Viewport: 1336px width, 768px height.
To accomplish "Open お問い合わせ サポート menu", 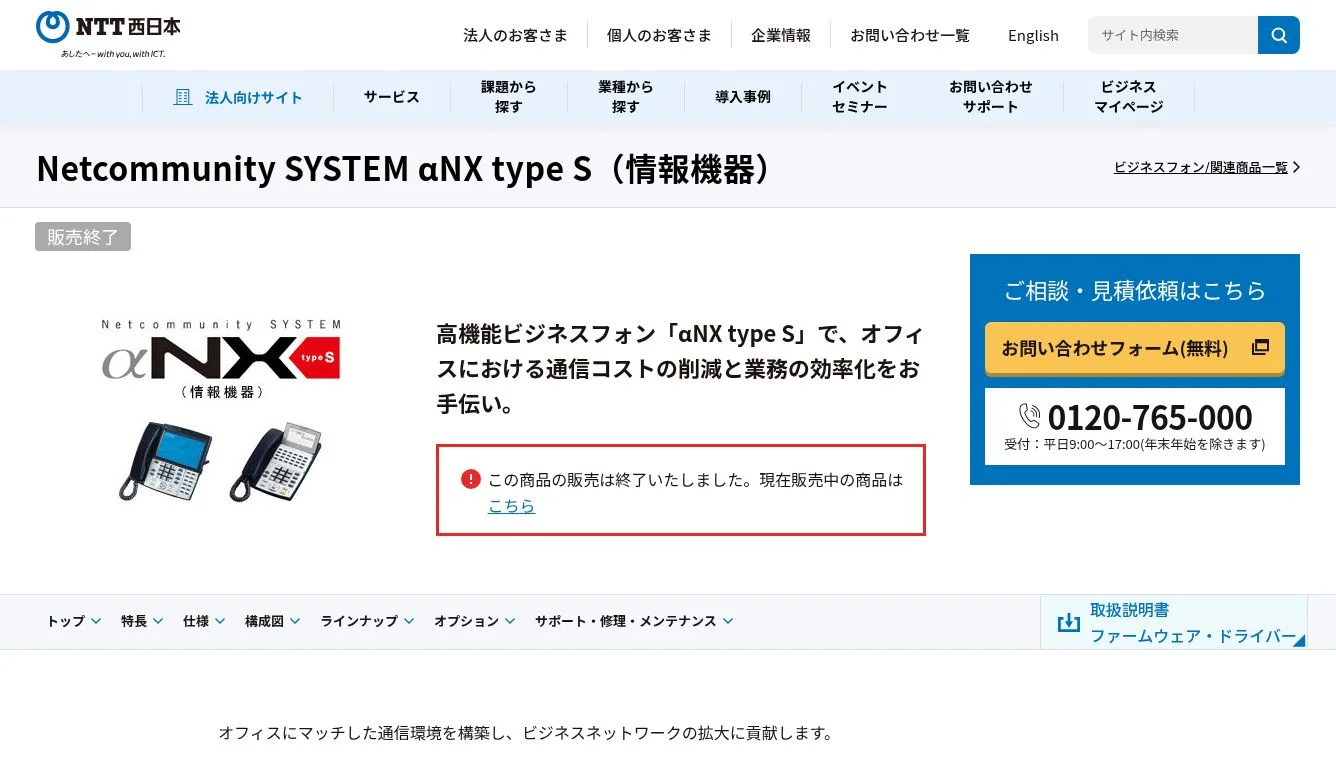I will coord(990,97).
